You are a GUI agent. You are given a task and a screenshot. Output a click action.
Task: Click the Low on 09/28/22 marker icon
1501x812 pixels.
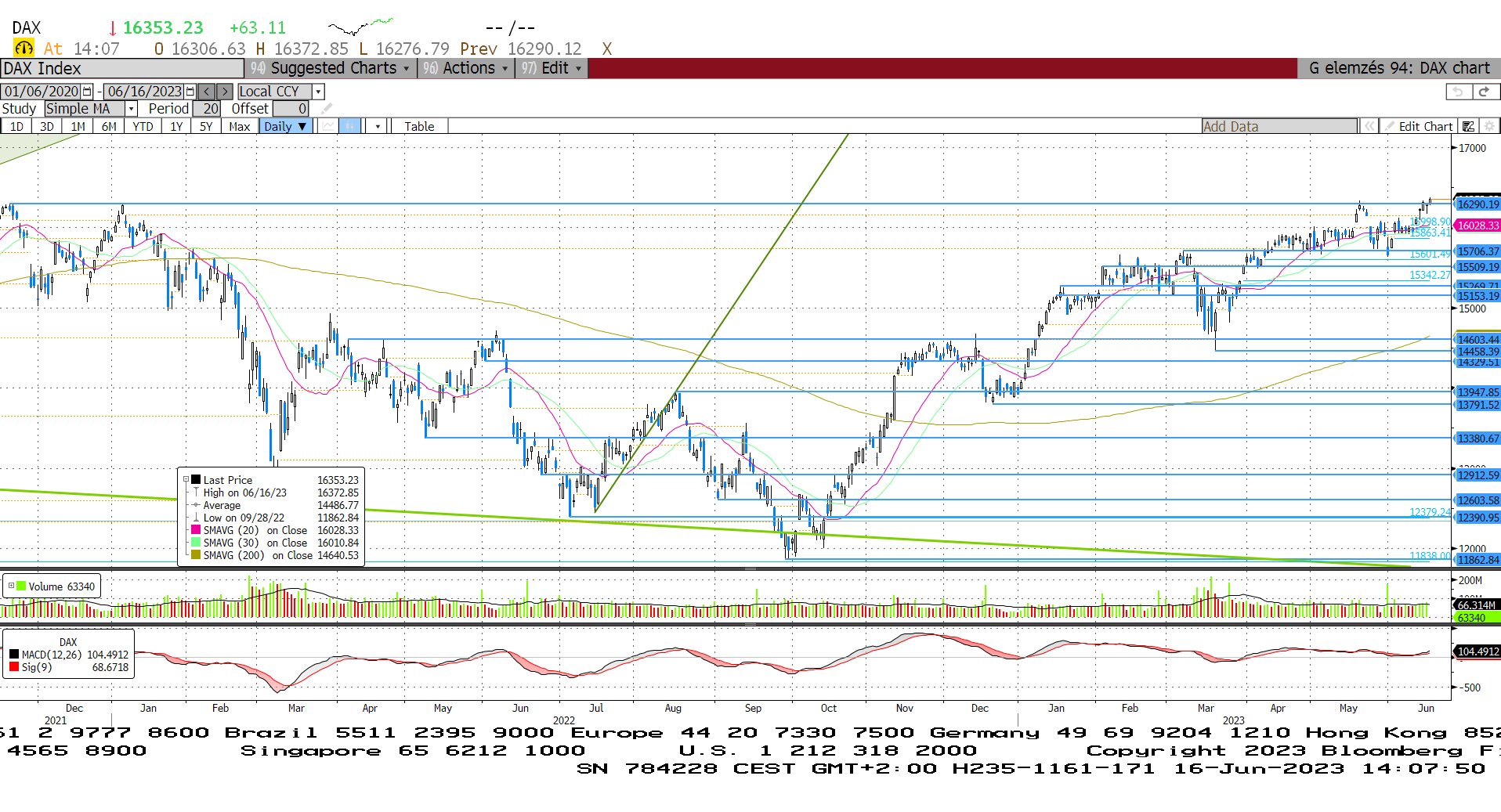click(196, 518)
